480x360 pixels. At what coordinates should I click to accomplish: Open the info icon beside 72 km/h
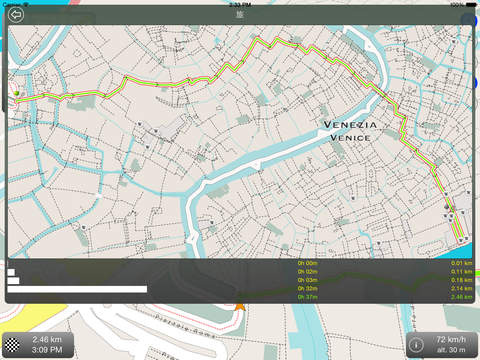pyautogui.click(x=416, y=345)
